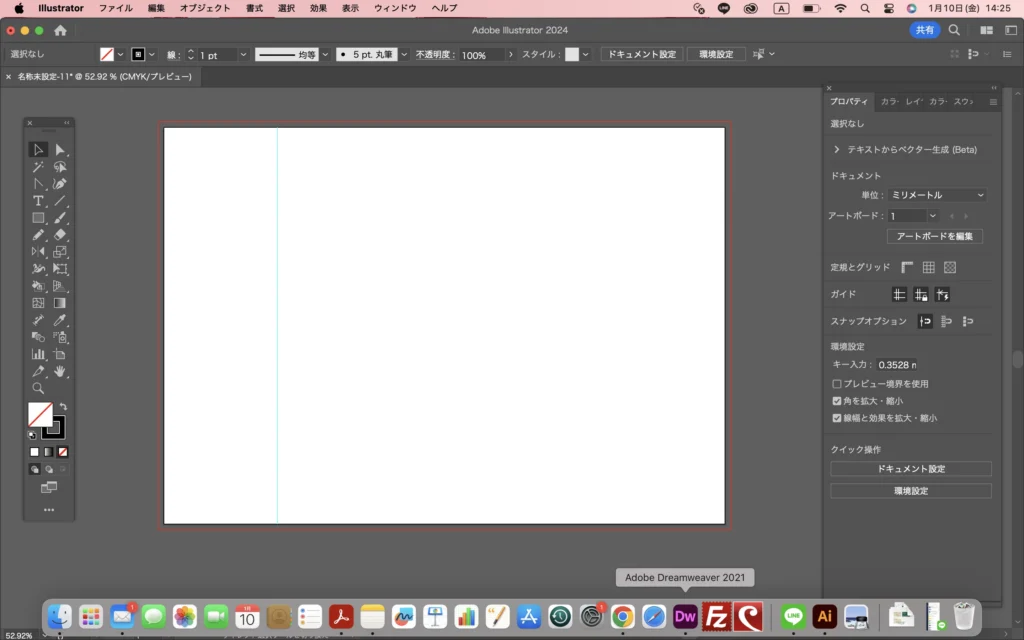The height and width of the screenshot is (640, 1024).
Task: Pick the Magic Wand tool
Action: pyautogui.click(x=38, y=167)
